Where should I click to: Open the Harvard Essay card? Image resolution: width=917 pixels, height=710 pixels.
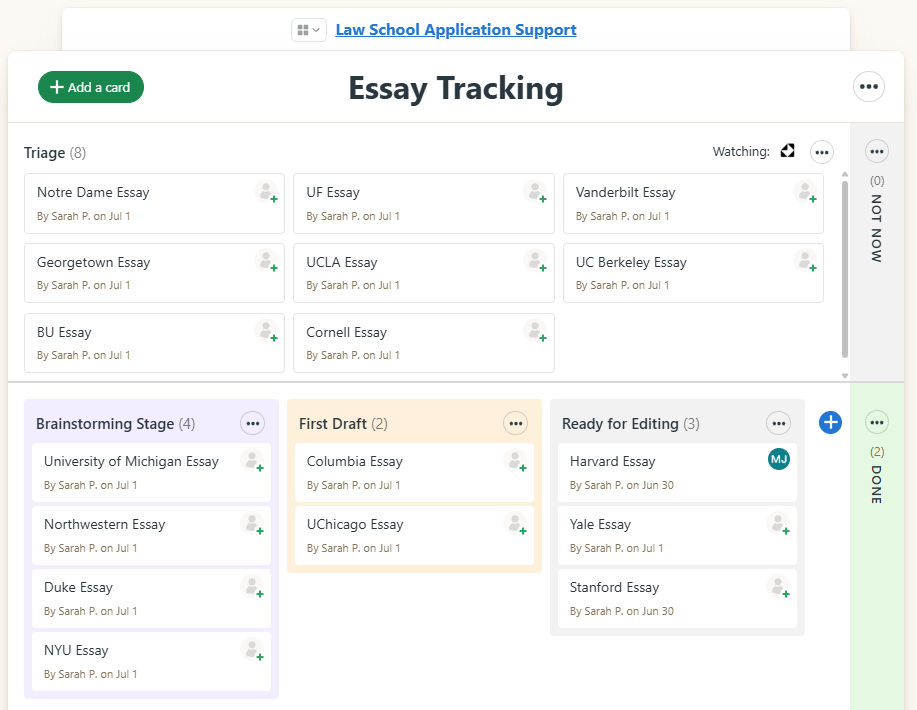pyautogui.click(x=677, y=473)
